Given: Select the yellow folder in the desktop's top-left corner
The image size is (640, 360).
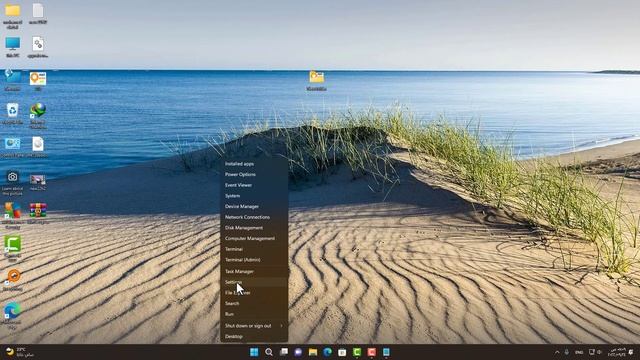Looking at the screenshot, I should [13, 15].
